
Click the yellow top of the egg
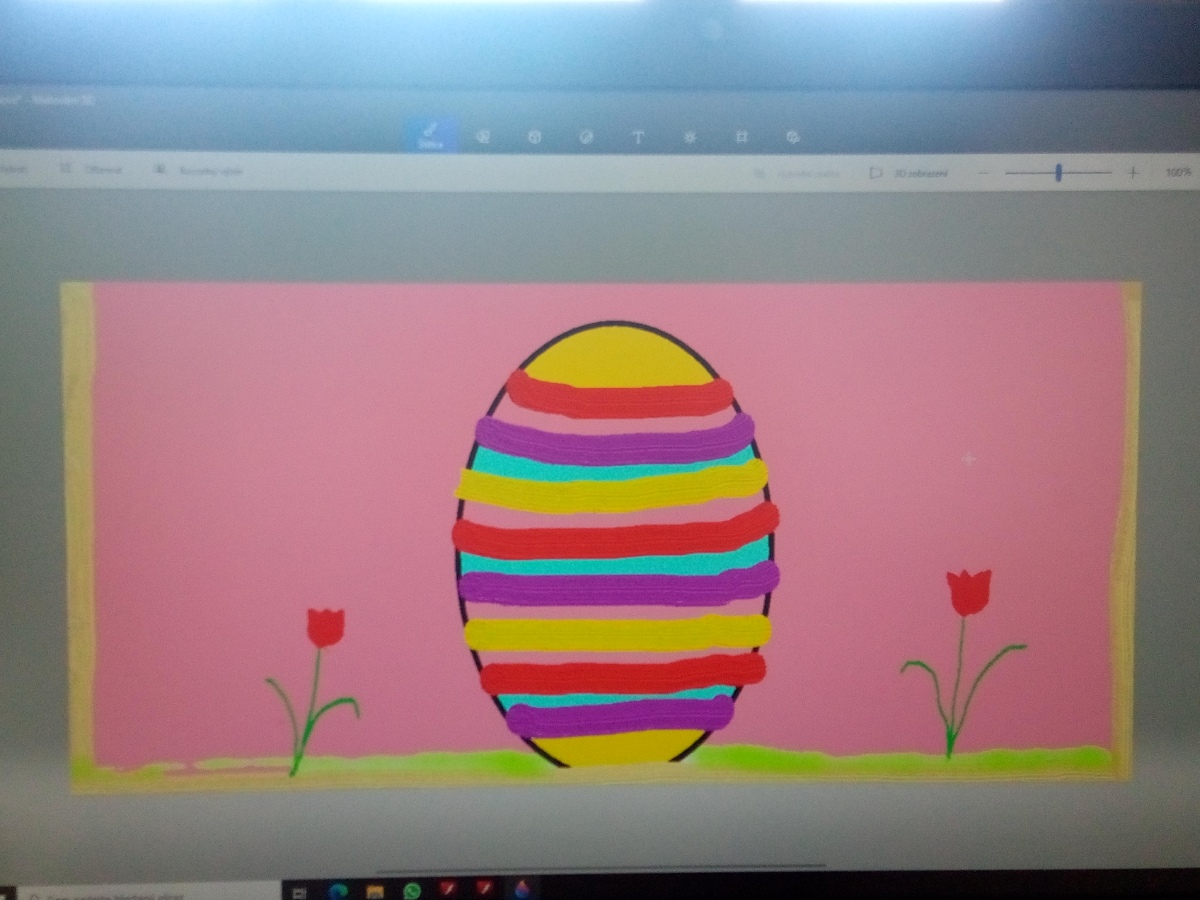(617, 357)
